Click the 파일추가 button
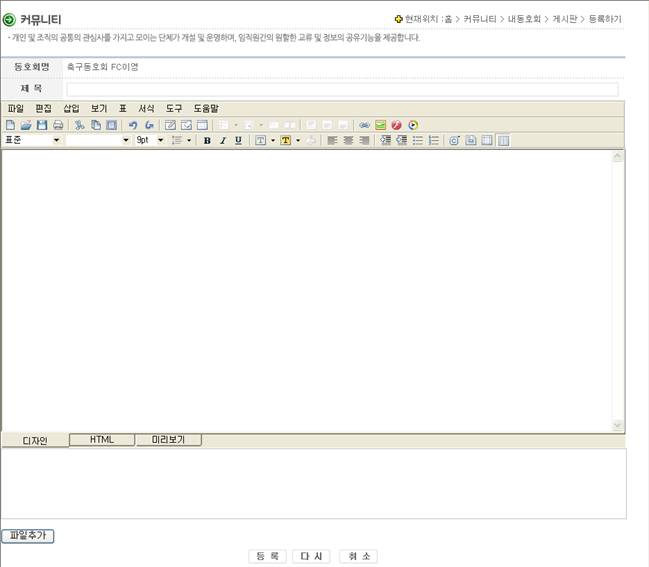 27,536
